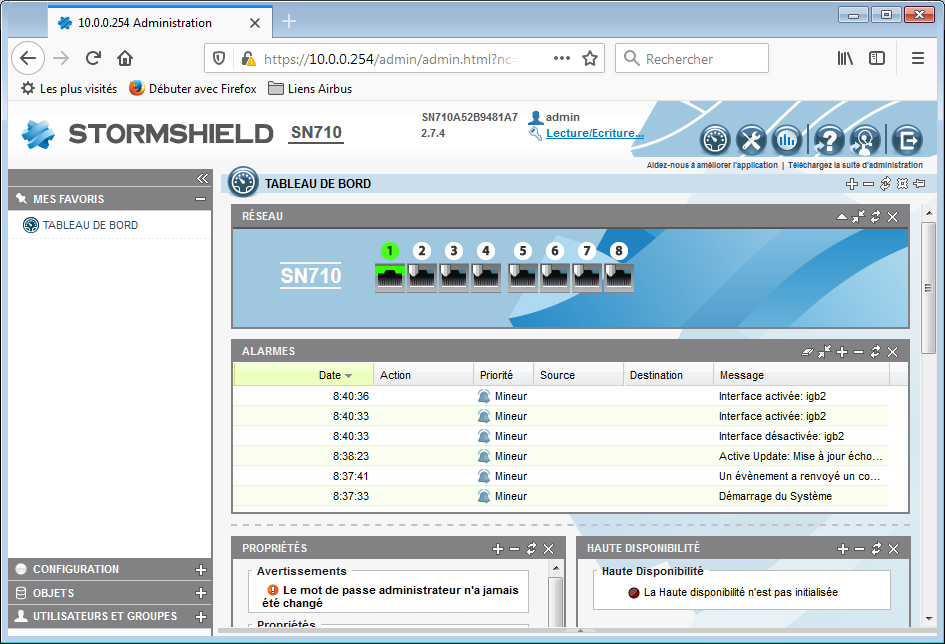Expand the Configuration menu section
The height and width of the screenshot is (644, 945).
click(200, 570)
